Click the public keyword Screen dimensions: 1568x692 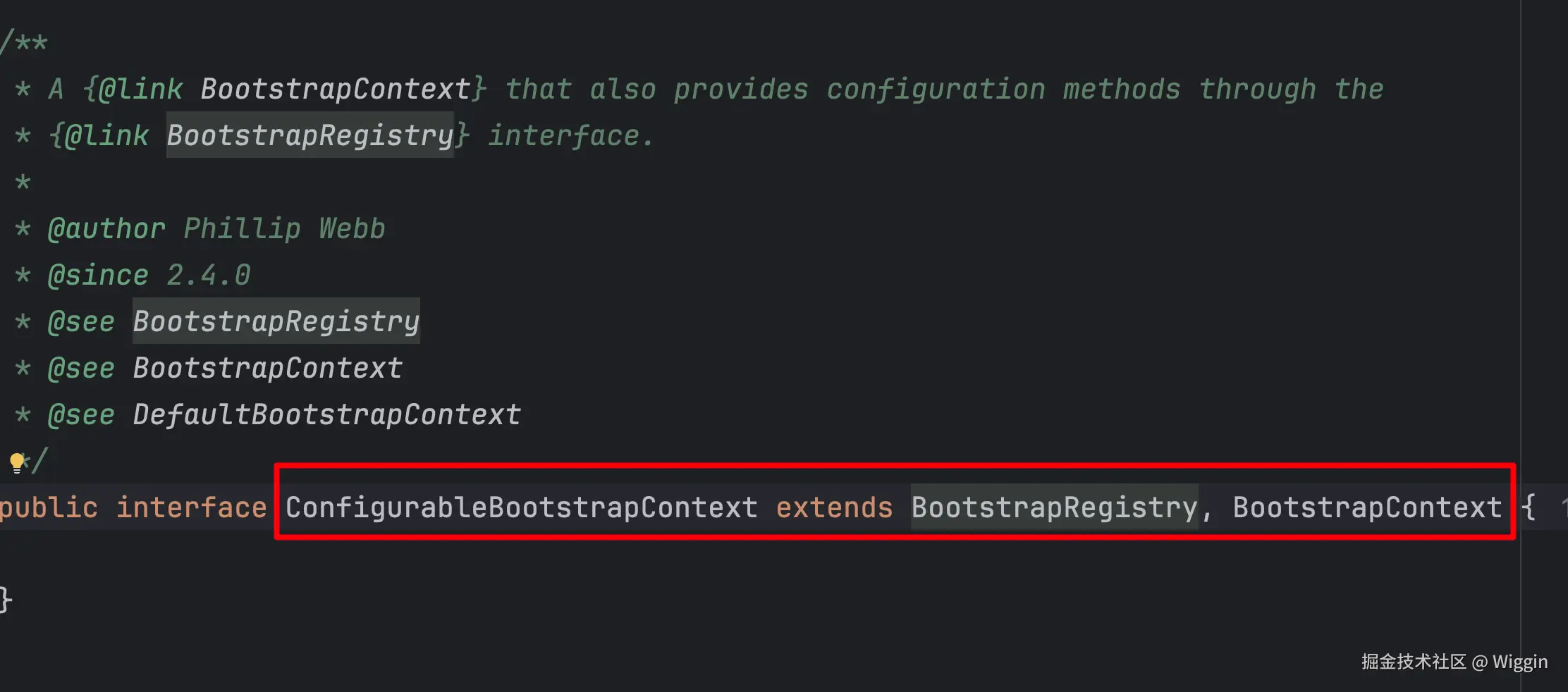pos(48,507)
